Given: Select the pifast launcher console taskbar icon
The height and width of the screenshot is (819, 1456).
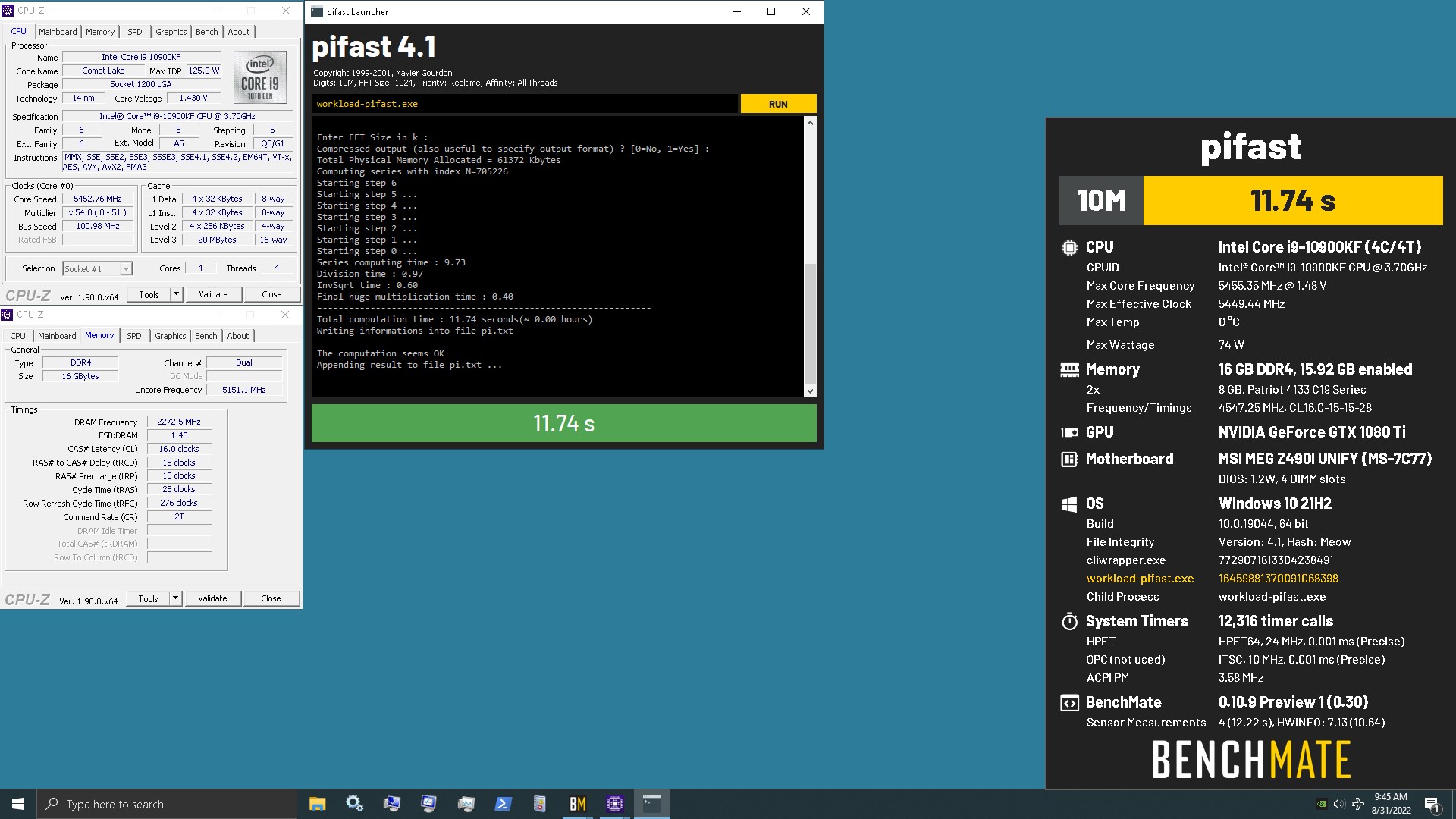Looking at the screenshot, I should (x=652, y=804).
